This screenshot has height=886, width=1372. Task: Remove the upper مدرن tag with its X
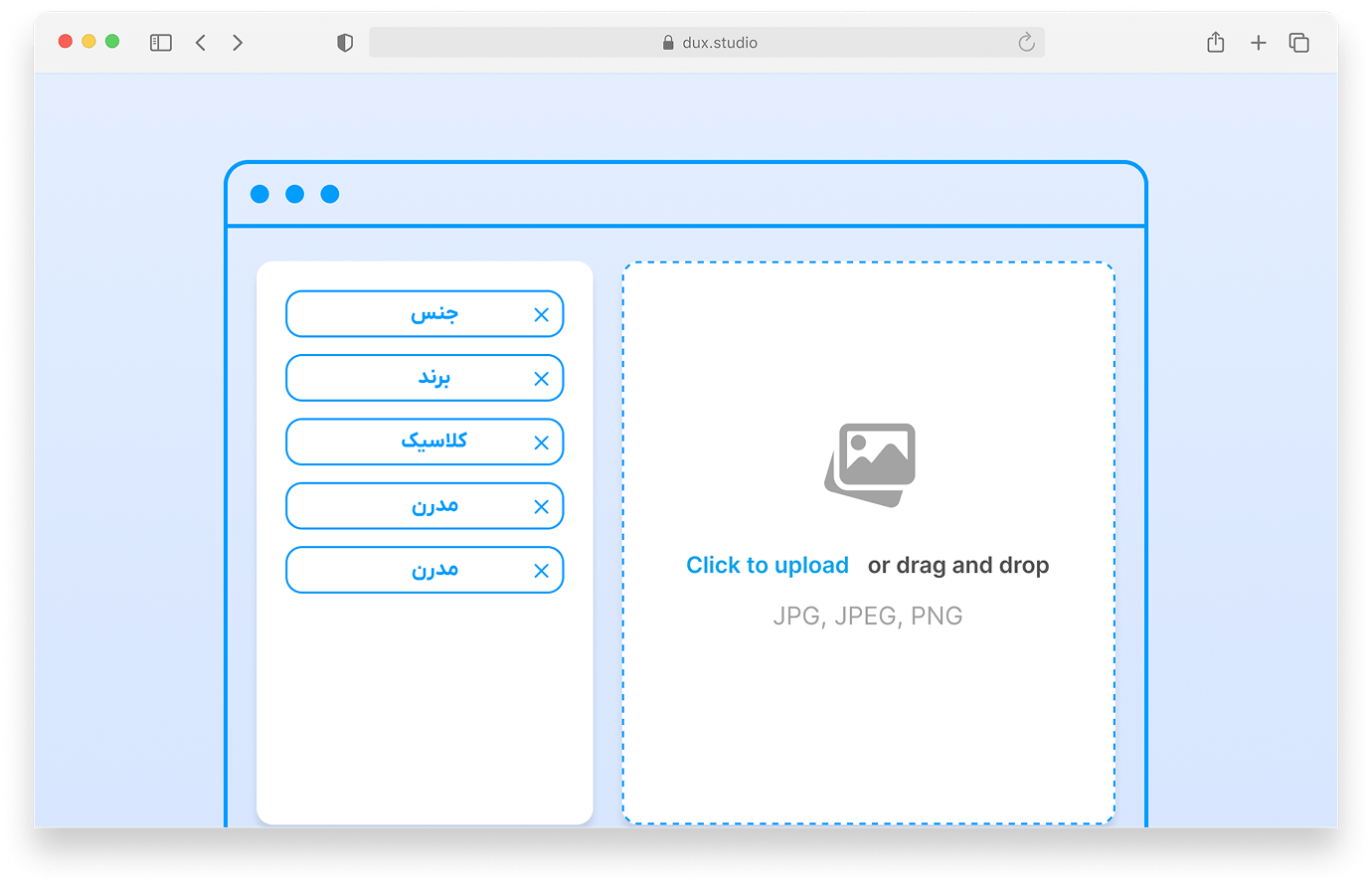click(541, 507)
